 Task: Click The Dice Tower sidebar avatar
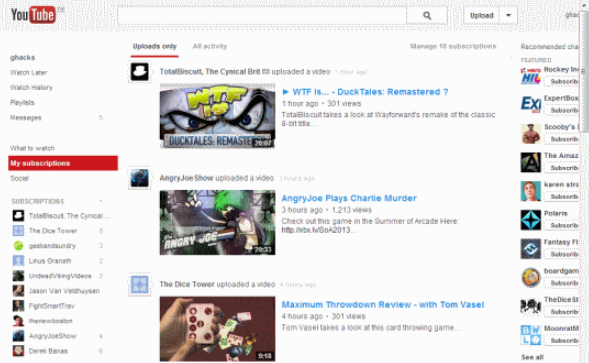[18, 230]
